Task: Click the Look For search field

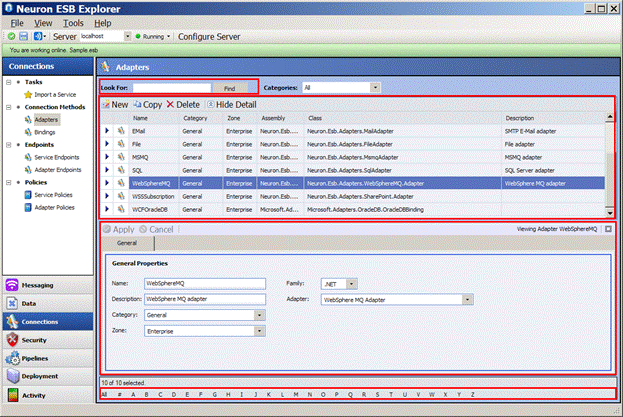Action: [x=172, y=88]
